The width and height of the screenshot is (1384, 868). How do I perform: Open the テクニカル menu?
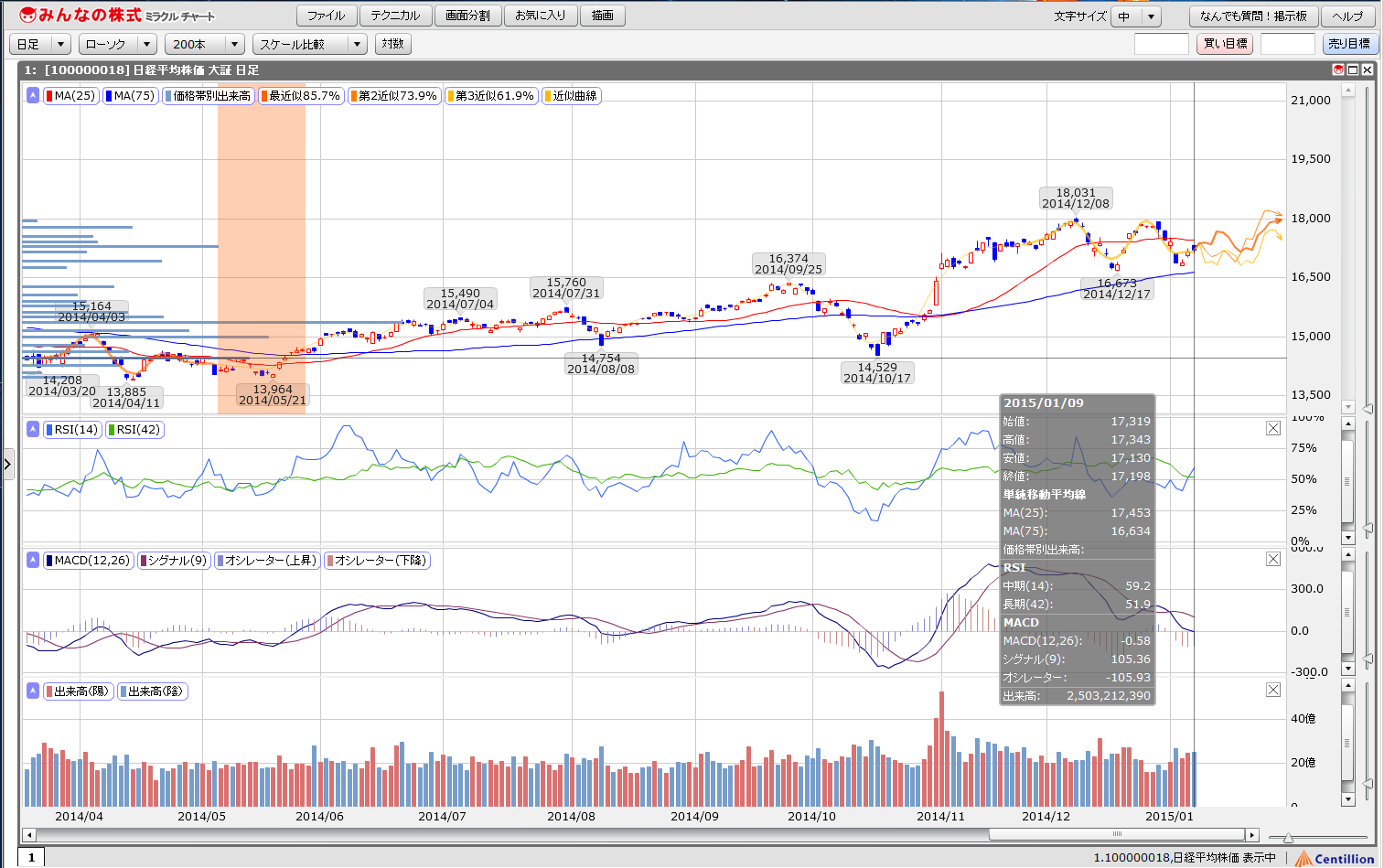click(x=395, y=16)
